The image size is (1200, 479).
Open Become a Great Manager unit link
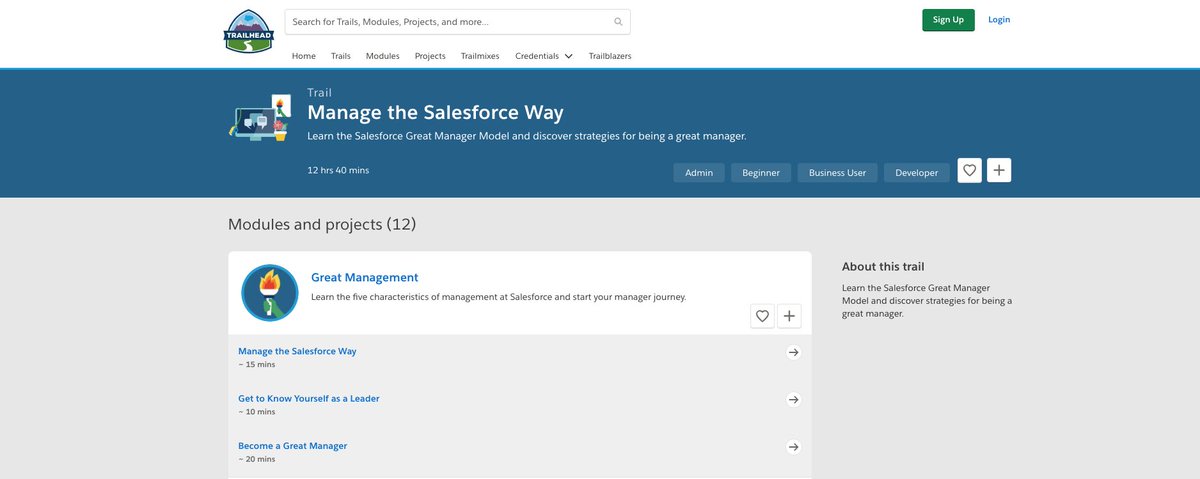[293, 446]
